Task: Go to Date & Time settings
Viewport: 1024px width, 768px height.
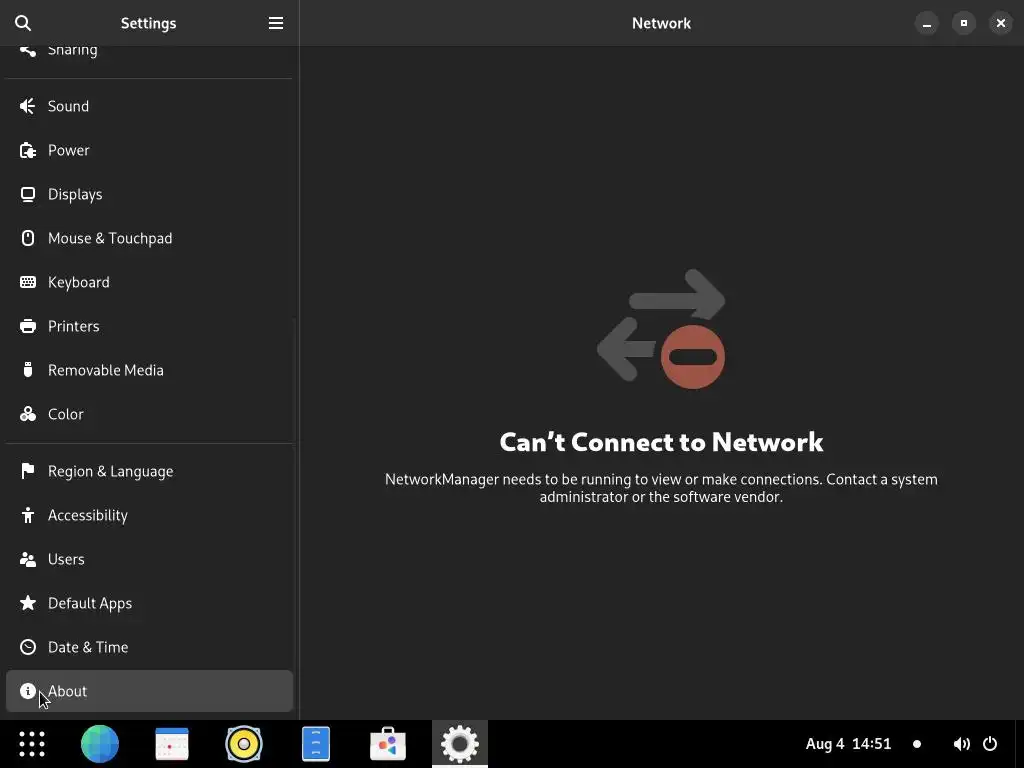Action: click(149, 647)
